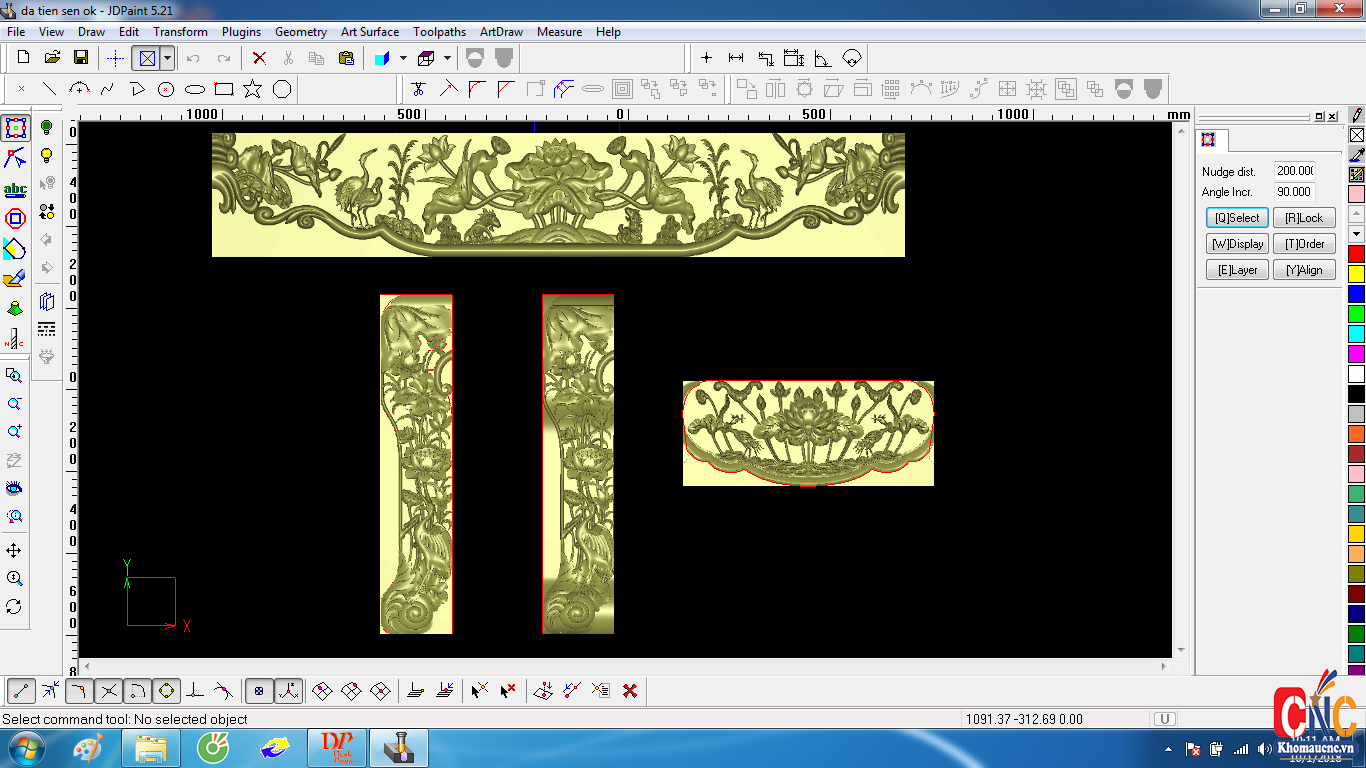Image resolution: width=1366 pixels, height=768 pixels.
Task: Click the red X delete icon in top toolbar
Action: click(259, 58)
